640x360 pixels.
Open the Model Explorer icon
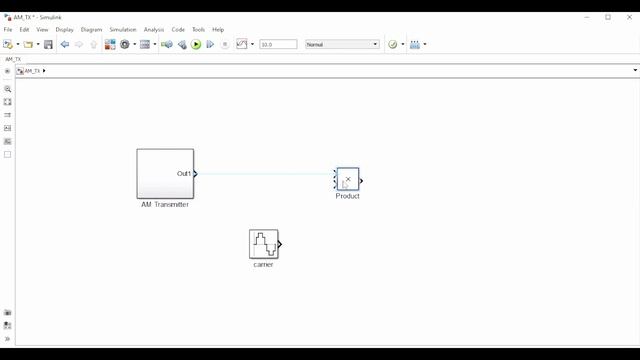click(x=145, y=44)
